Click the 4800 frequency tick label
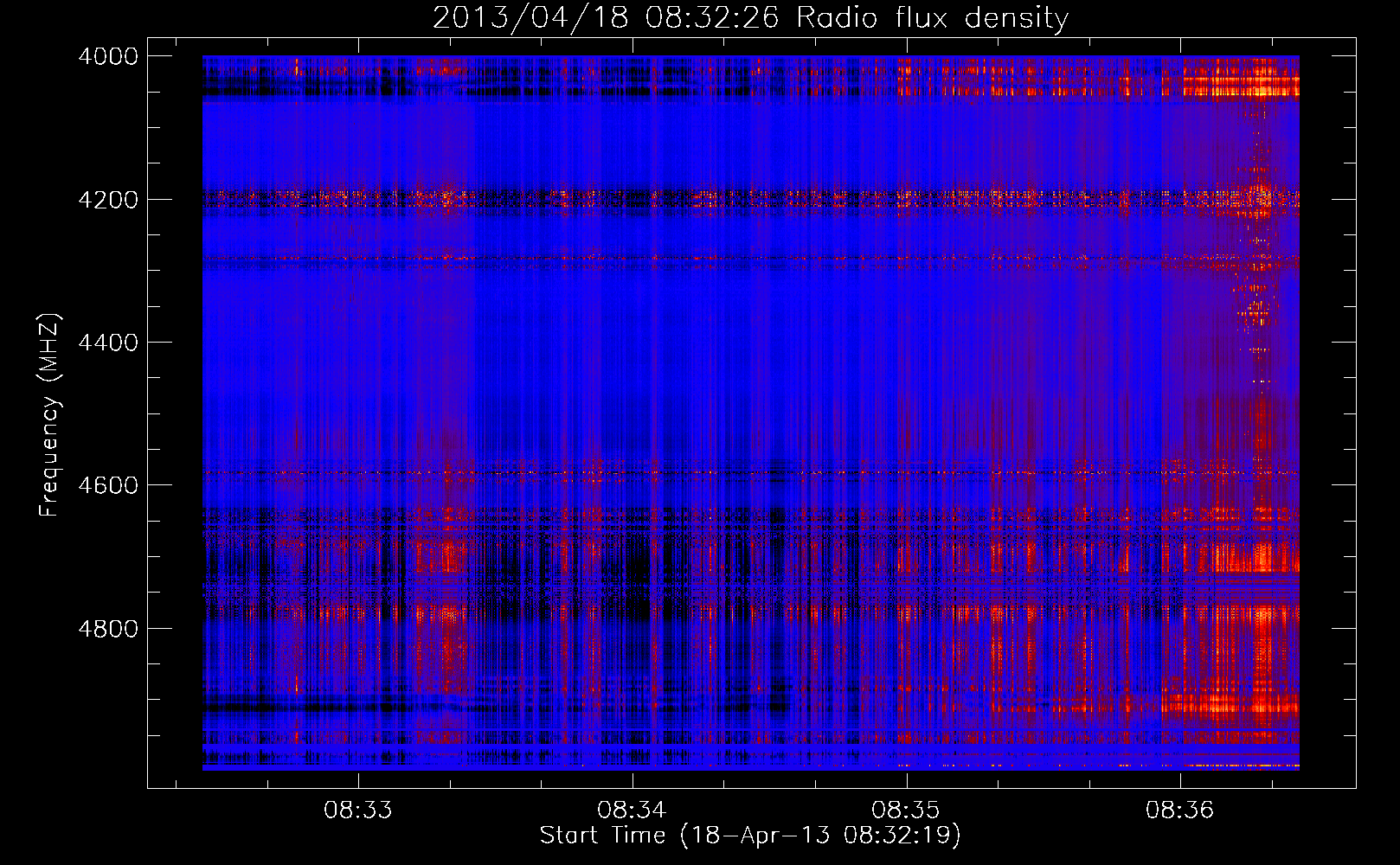The width and height of the screenshot is (1400, 865). [108, 628]
